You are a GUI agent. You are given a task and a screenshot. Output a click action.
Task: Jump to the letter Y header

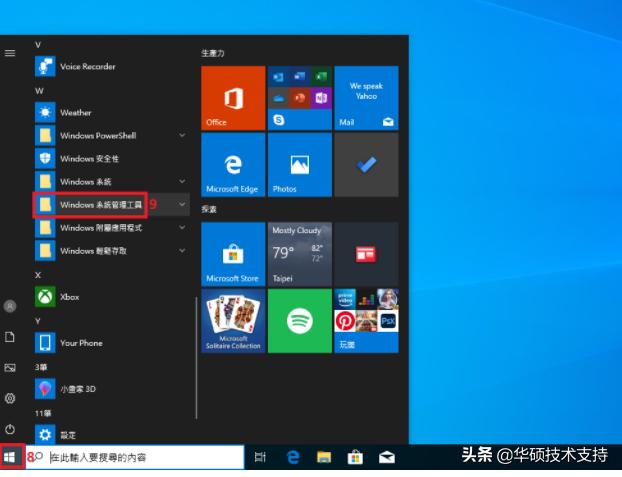(38, 321)
